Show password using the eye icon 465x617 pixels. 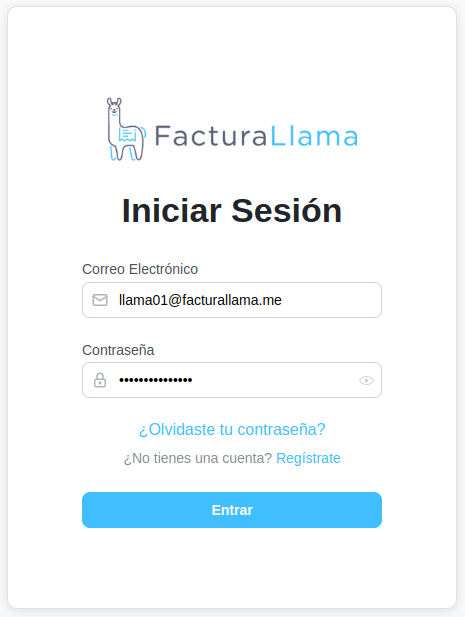[366, 381]
